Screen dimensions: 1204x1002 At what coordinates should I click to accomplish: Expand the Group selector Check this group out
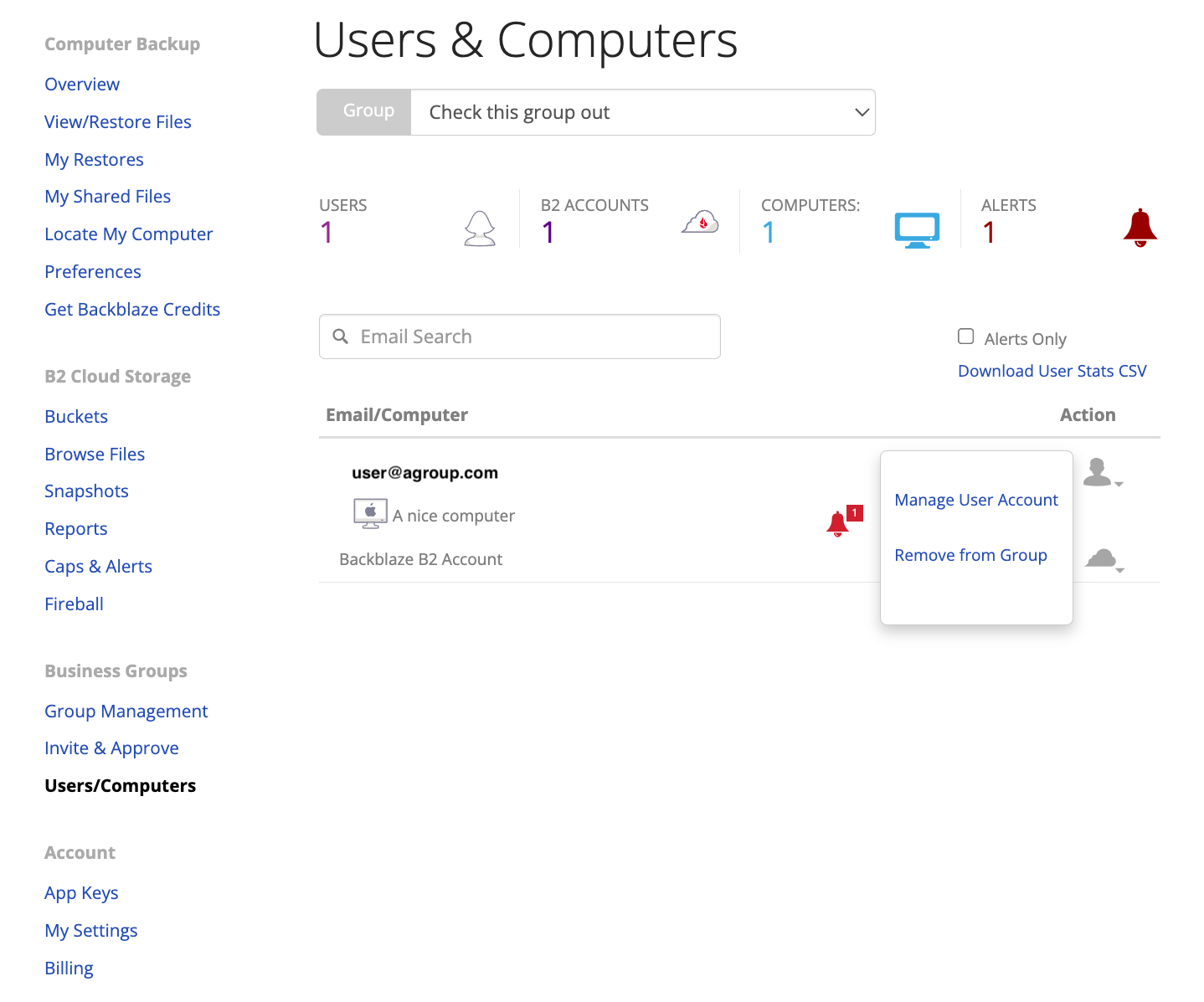coord(643,112)
